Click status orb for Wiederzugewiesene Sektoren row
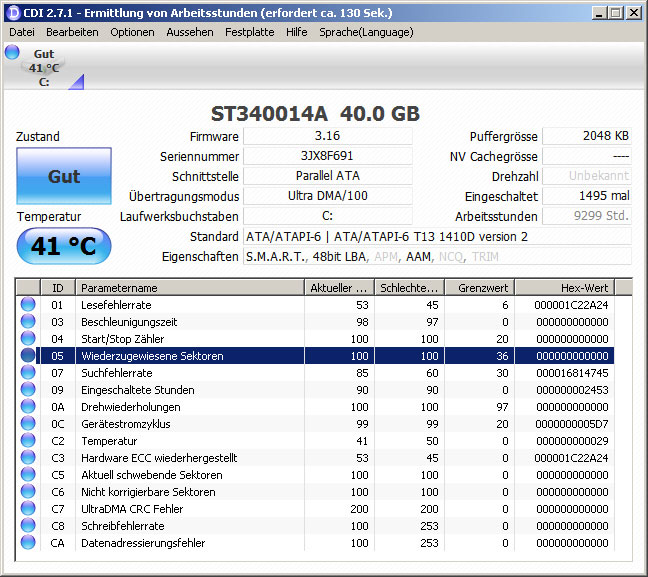 (x=28, y=355)
